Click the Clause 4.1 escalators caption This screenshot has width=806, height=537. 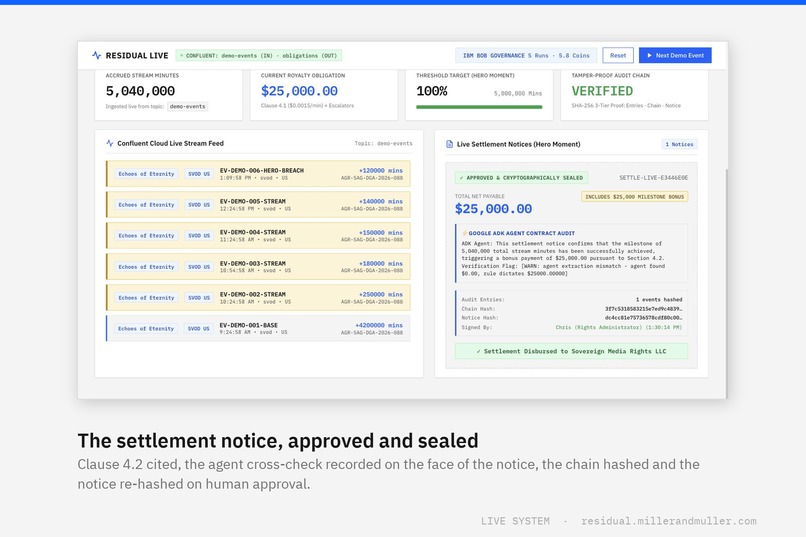point(307,106)
